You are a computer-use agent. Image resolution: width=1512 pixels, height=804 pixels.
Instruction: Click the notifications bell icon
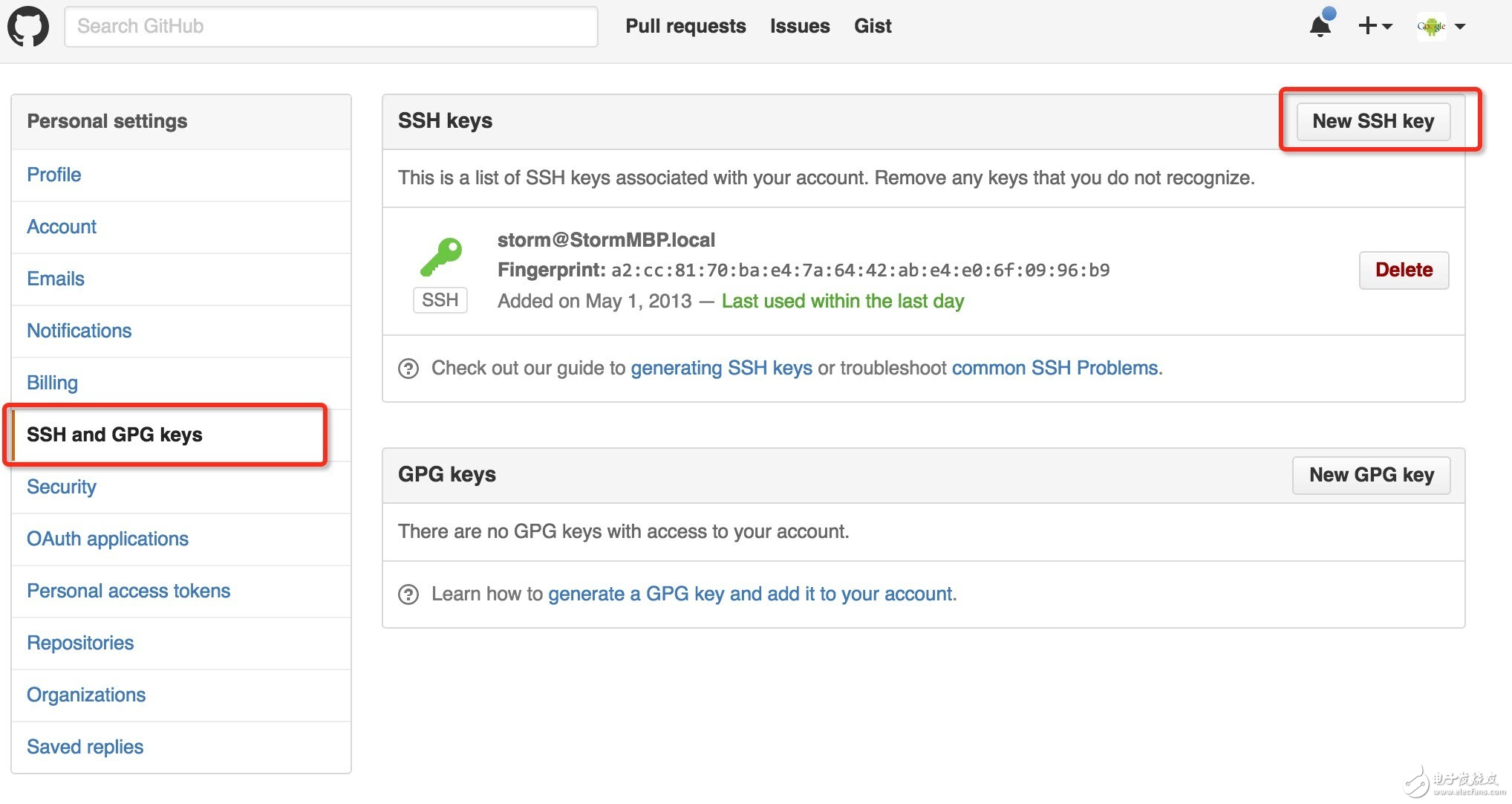(x=1317, y=26)
